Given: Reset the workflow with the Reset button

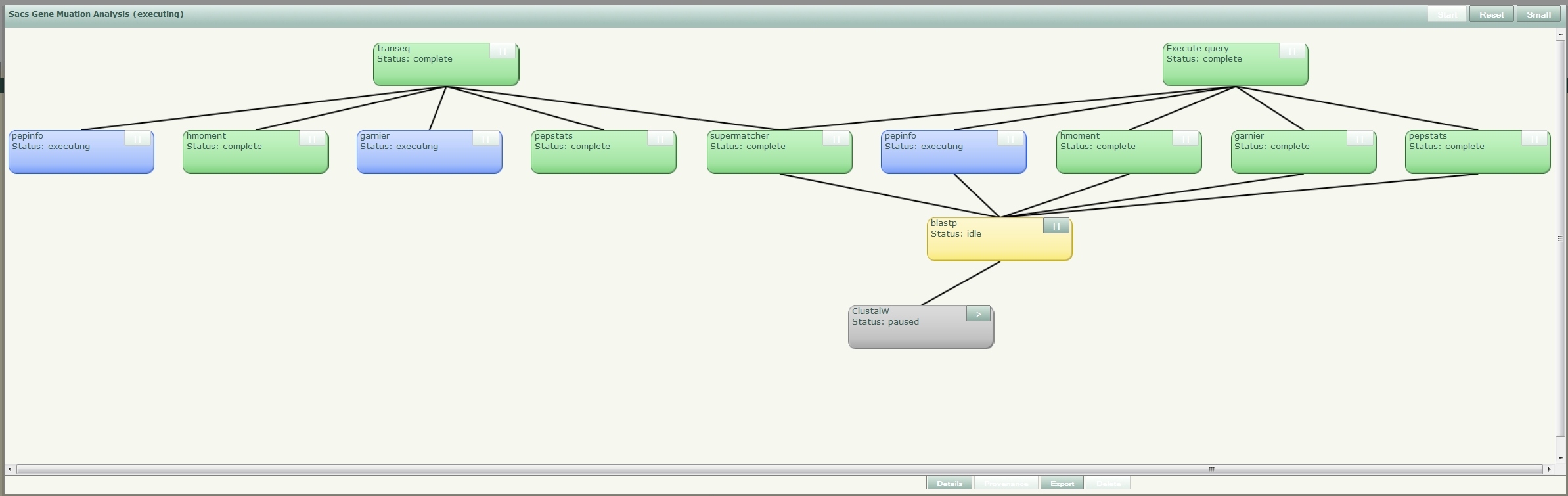Looking at the screenshot, I should click(x=1491, y=14).
